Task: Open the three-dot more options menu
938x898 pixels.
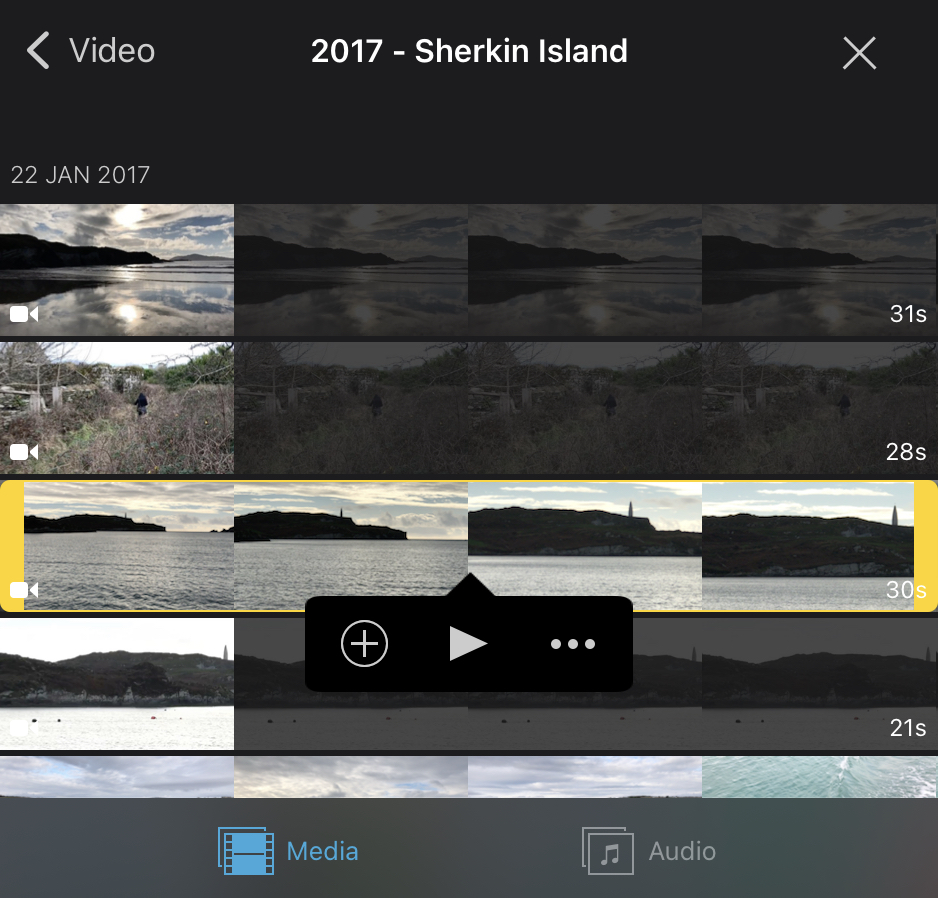Action: click(572, 644)
